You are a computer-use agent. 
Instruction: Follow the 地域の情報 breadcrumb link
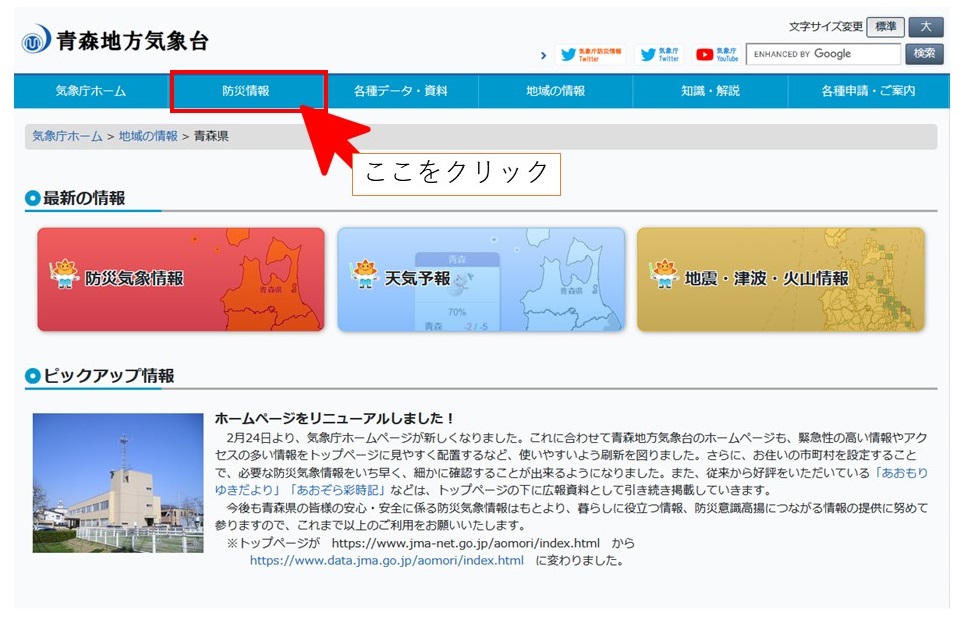click(148, 136)
